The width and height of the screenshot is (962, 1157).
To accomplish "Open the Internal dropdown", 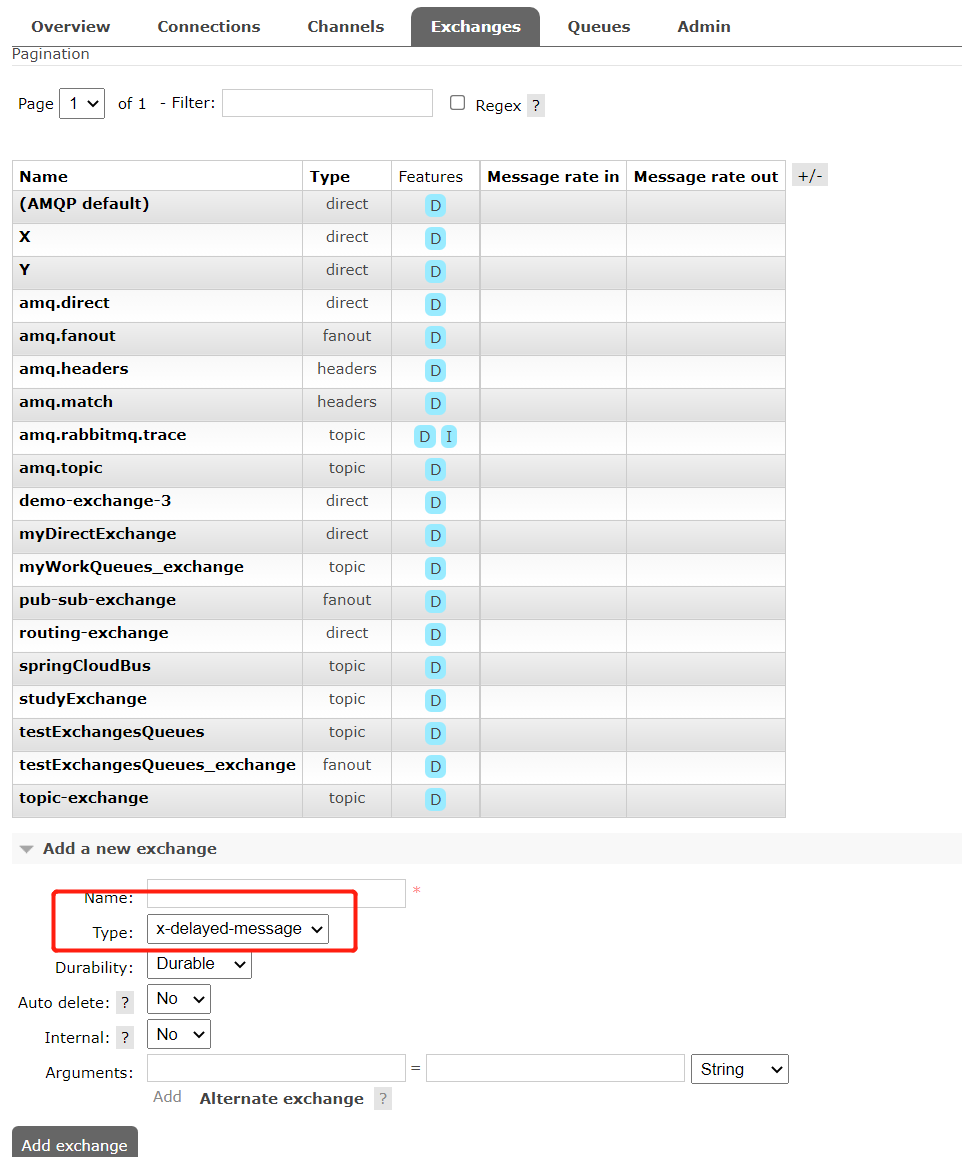I will click(179, 1035).
